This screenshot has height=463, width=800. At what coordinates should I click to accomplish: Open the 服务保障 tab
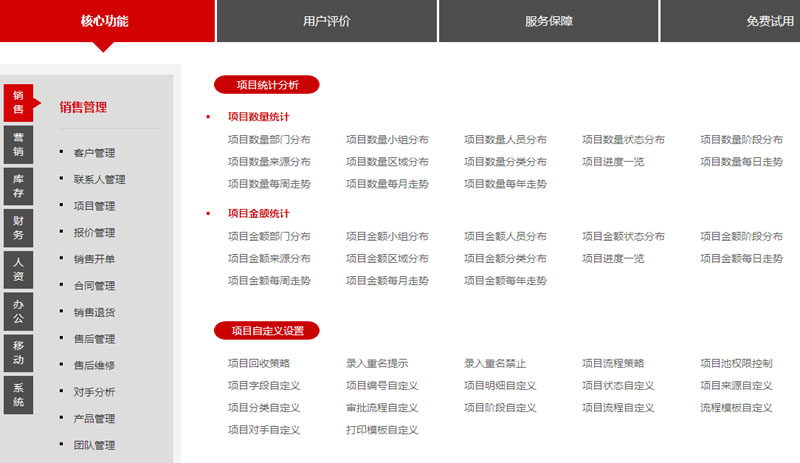pyautogui.click(x=548, y=21)
